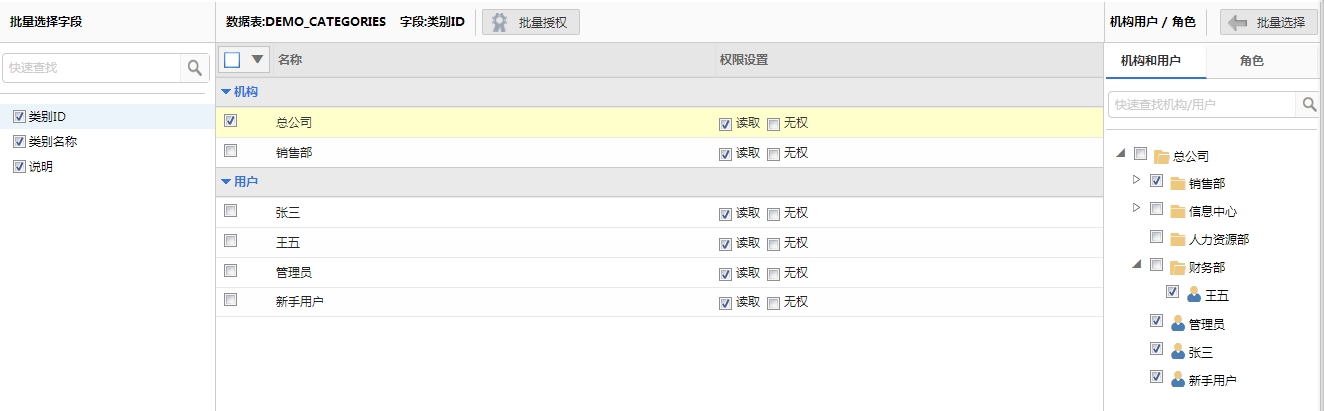The height and width of the screenshot is (411, 1324).
Task: Open the select-all dropdown arrow in header
Action: point(258,59)
